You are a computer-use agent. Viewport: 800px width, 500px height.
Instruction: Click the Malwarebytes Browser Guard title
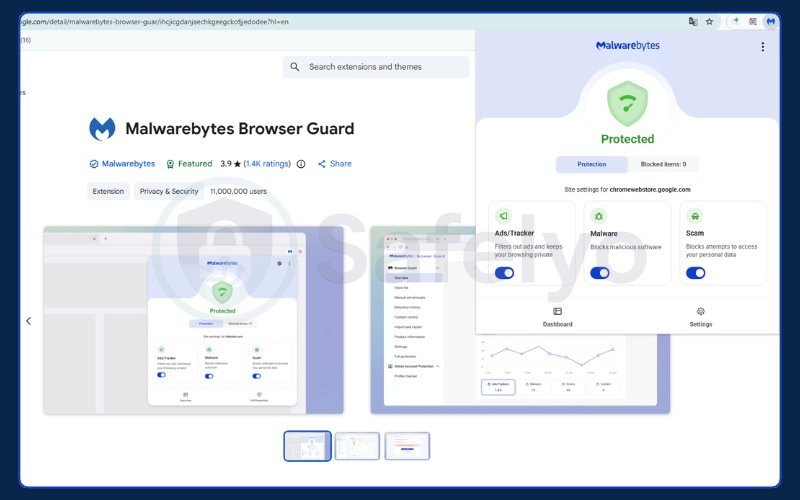(x=240, y=129)
